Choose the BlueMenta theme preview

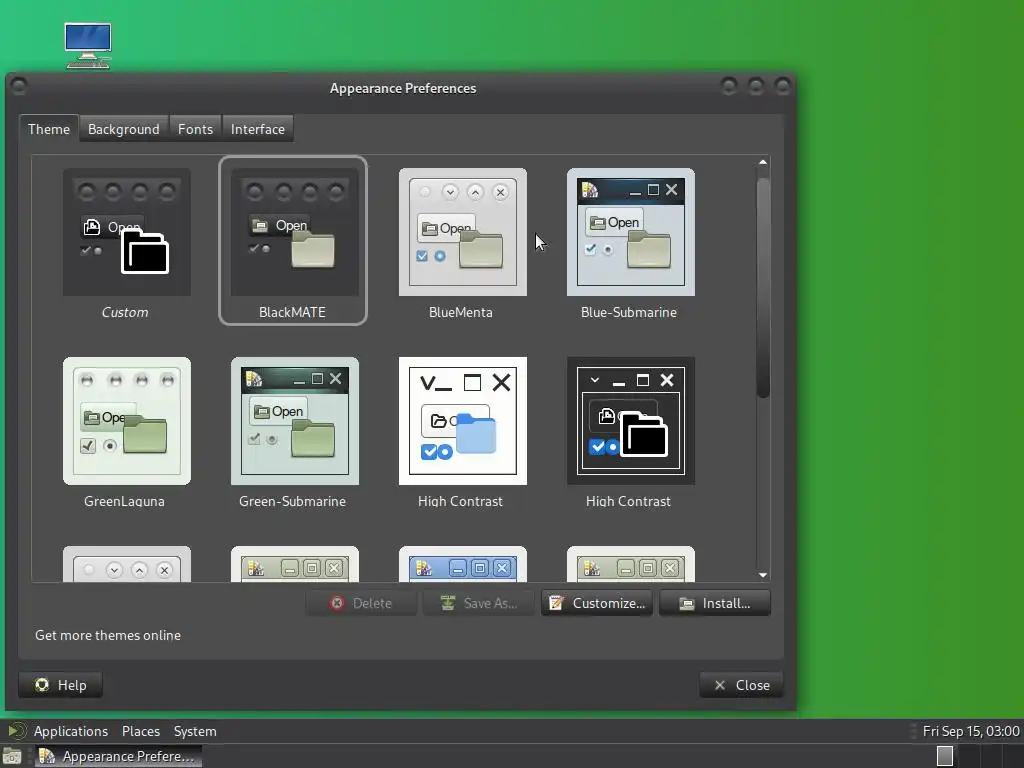462,232
